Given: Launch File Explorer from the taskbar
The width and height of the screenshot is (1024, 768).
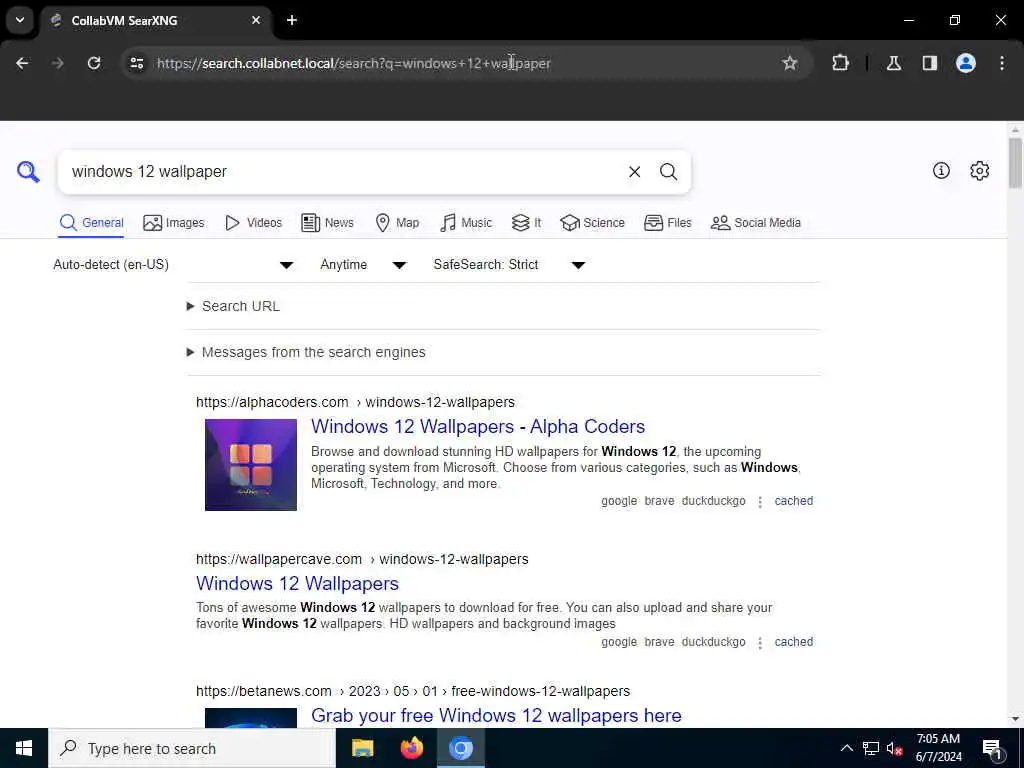Looking at the screenshot, I should 362,748.
